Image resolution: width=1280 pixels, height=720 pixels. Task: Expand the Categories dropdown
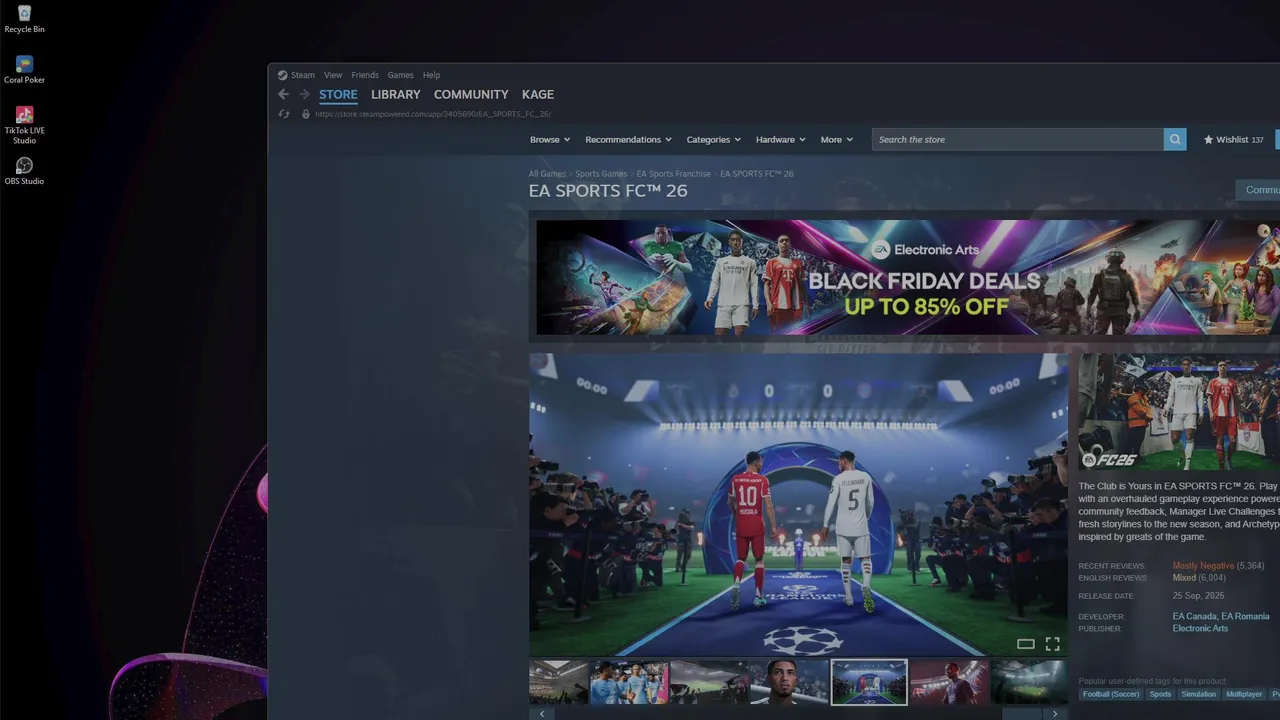click(x=713, y=140)
